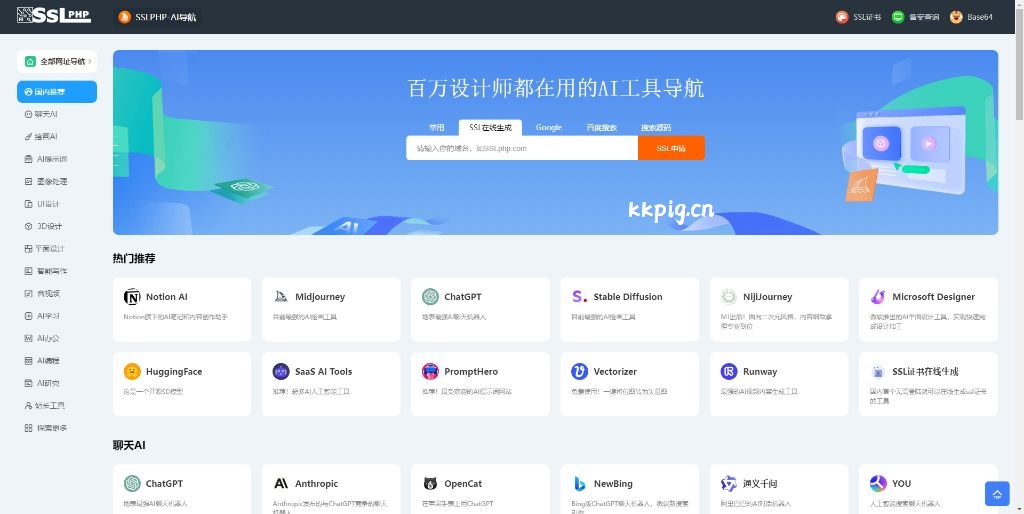Focus the domain name input field
Viewport: 1024px width, 514px height.
coord(522,148)
